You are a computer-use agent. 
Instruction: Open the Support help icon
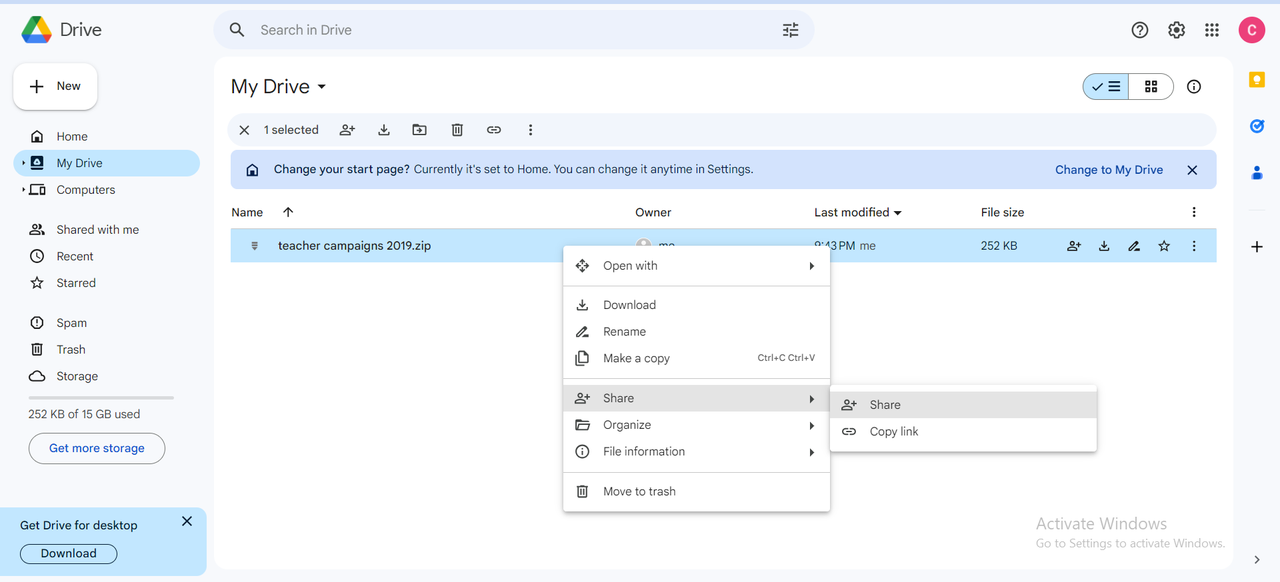point(1140,30)
